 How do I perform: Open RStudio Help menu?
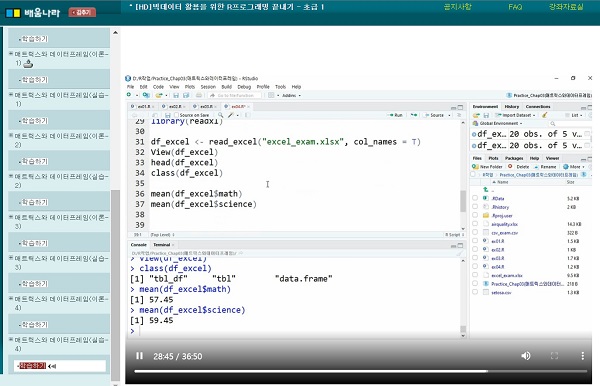(x=296, y=87)
